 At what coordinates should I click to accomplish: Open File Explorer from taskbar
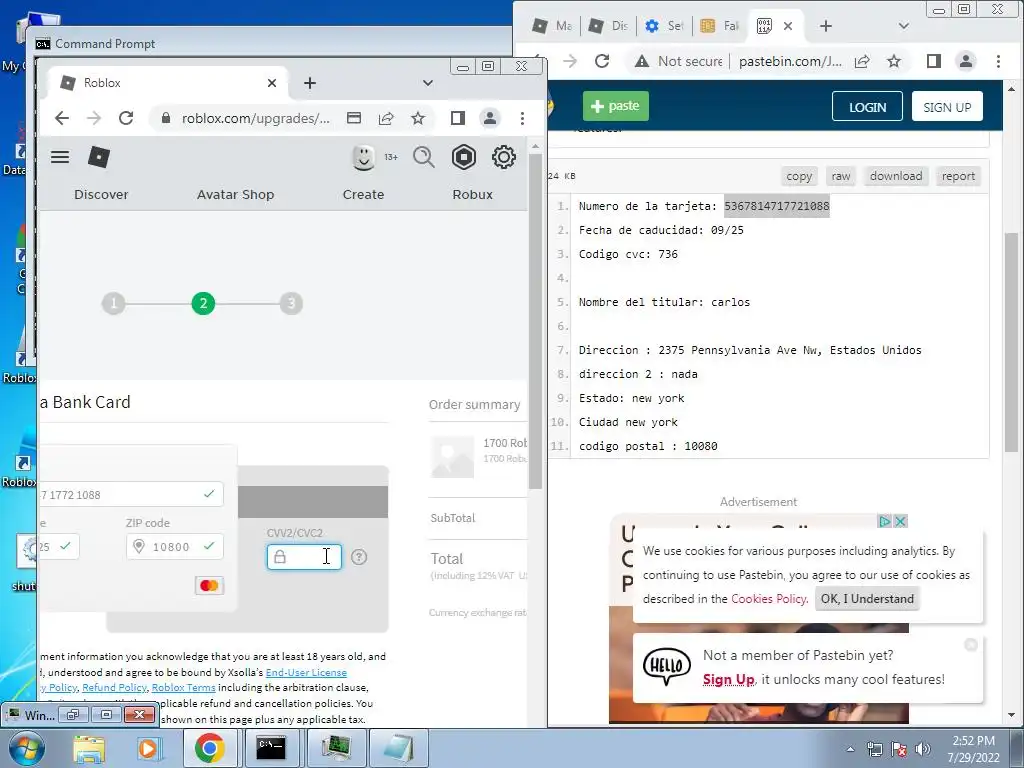(x=89, y=748)
